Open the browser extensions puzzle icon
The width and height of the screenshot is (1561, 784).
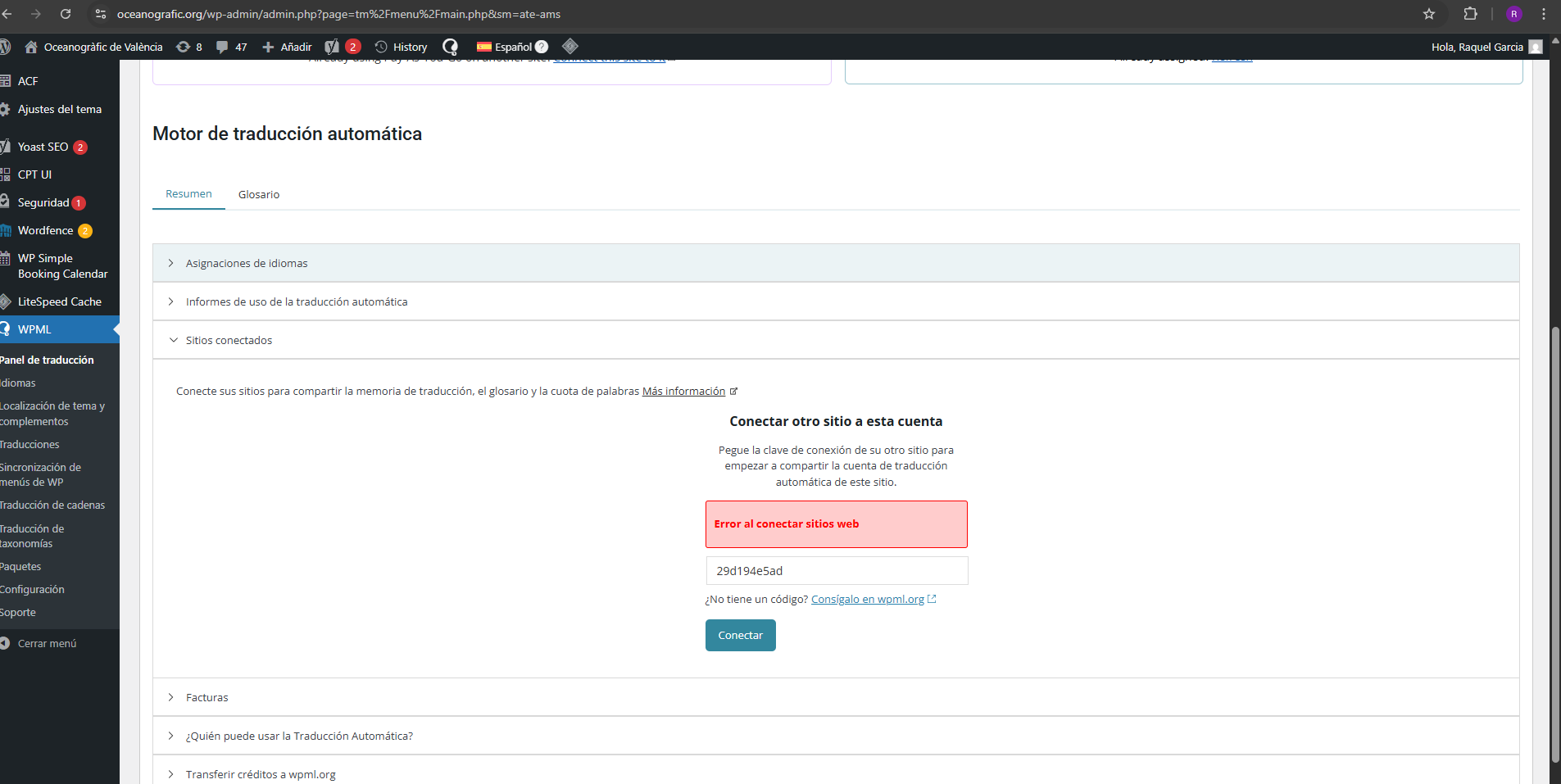tap(1470, 14)
